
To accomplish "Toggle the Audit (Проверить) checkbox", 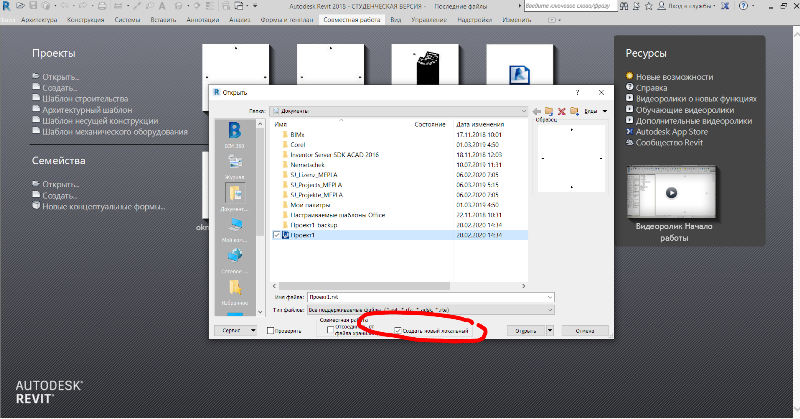I will (271, 331).
